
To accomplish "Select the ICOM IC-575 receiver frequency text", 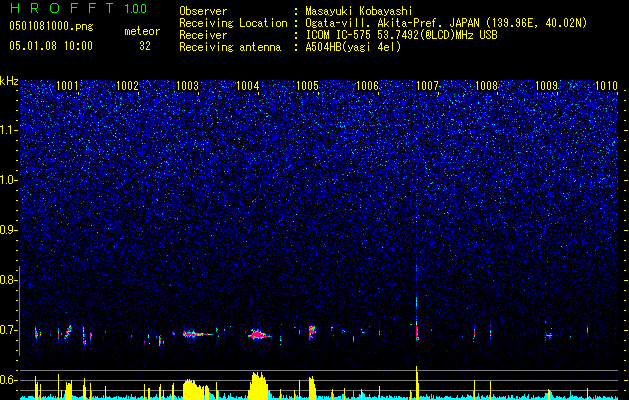I will click(x=401, y=35).
